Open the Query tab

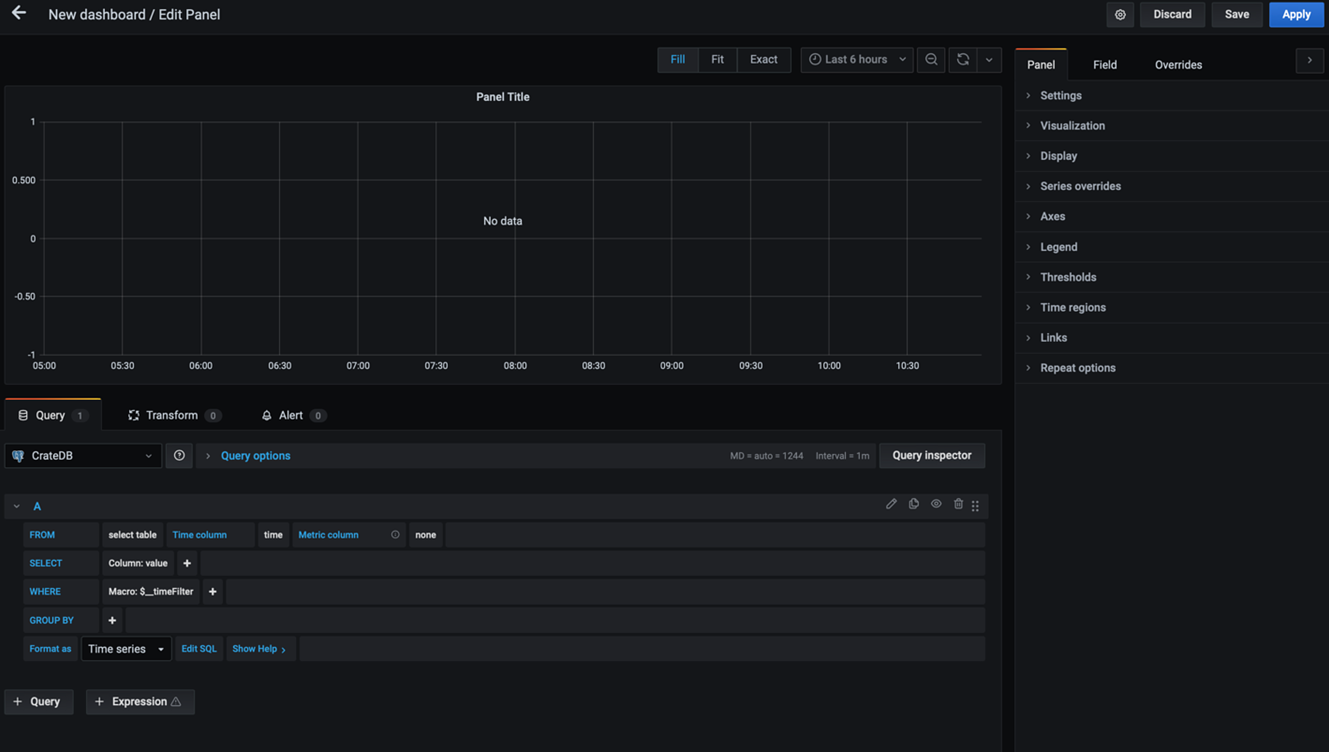click(53, 415)
